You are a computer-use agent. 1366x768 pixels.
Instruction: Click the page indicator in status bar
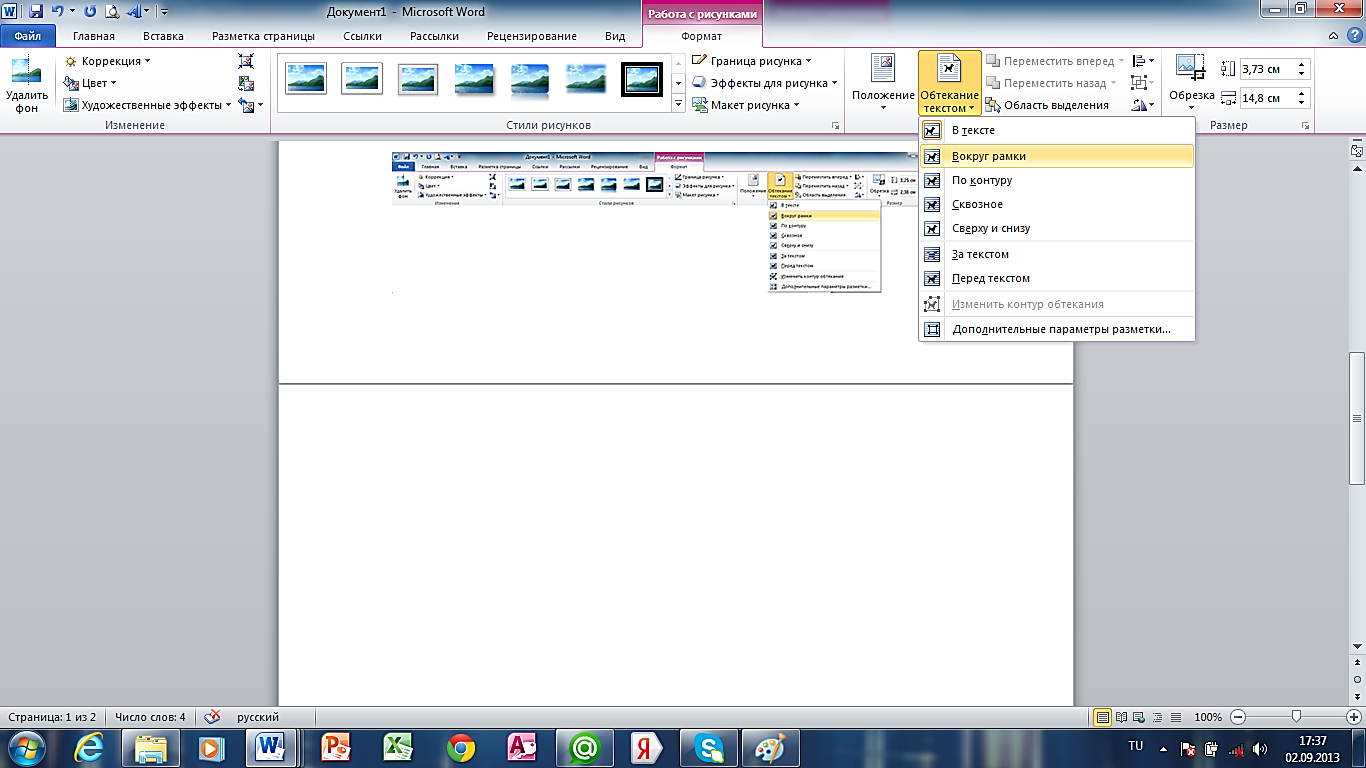coord(52,717)
